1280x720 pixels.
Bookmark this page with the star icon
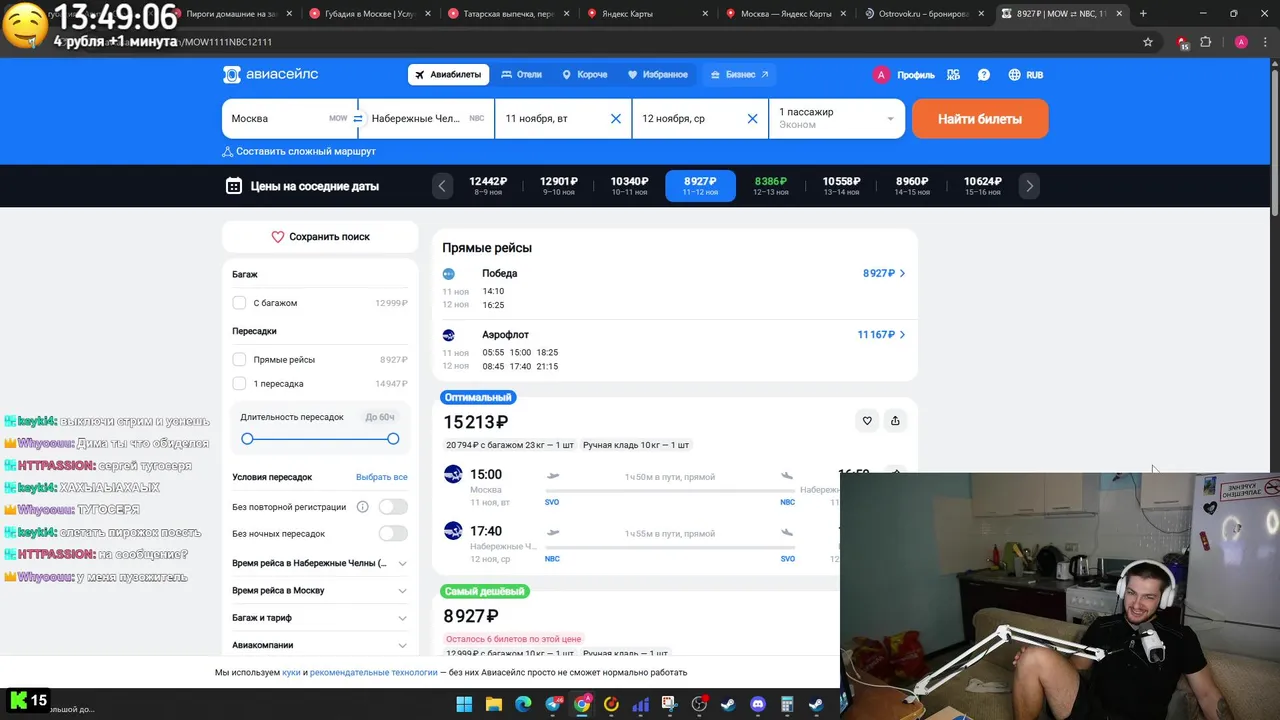click(1148, 42)
